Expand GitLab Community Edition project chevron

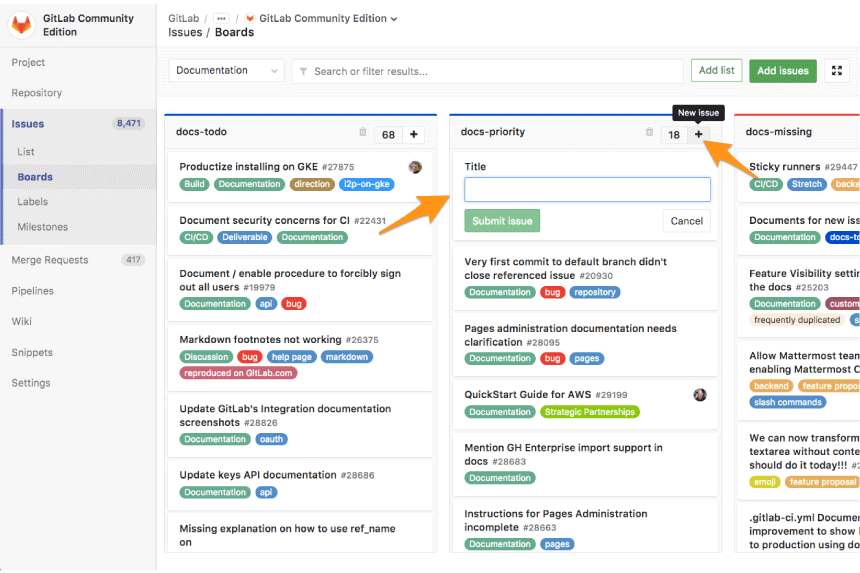point(394,19)
